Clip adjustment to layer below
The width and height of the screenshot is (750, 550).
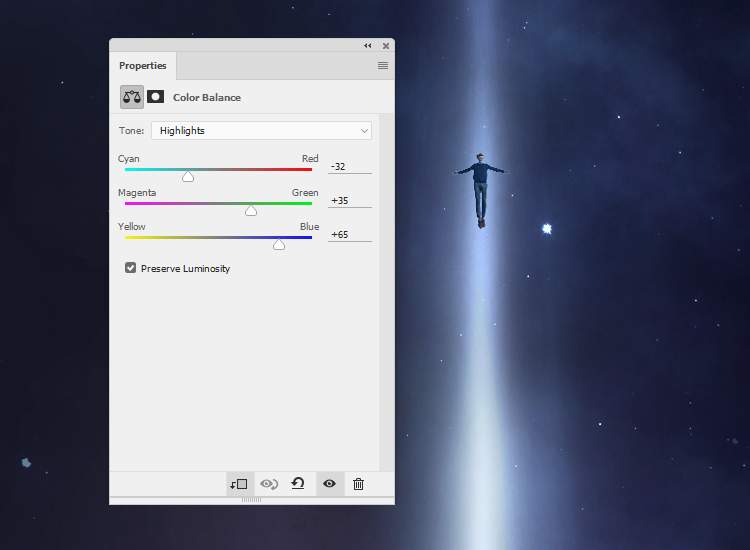pyautogui.click(x=239, y=484)
